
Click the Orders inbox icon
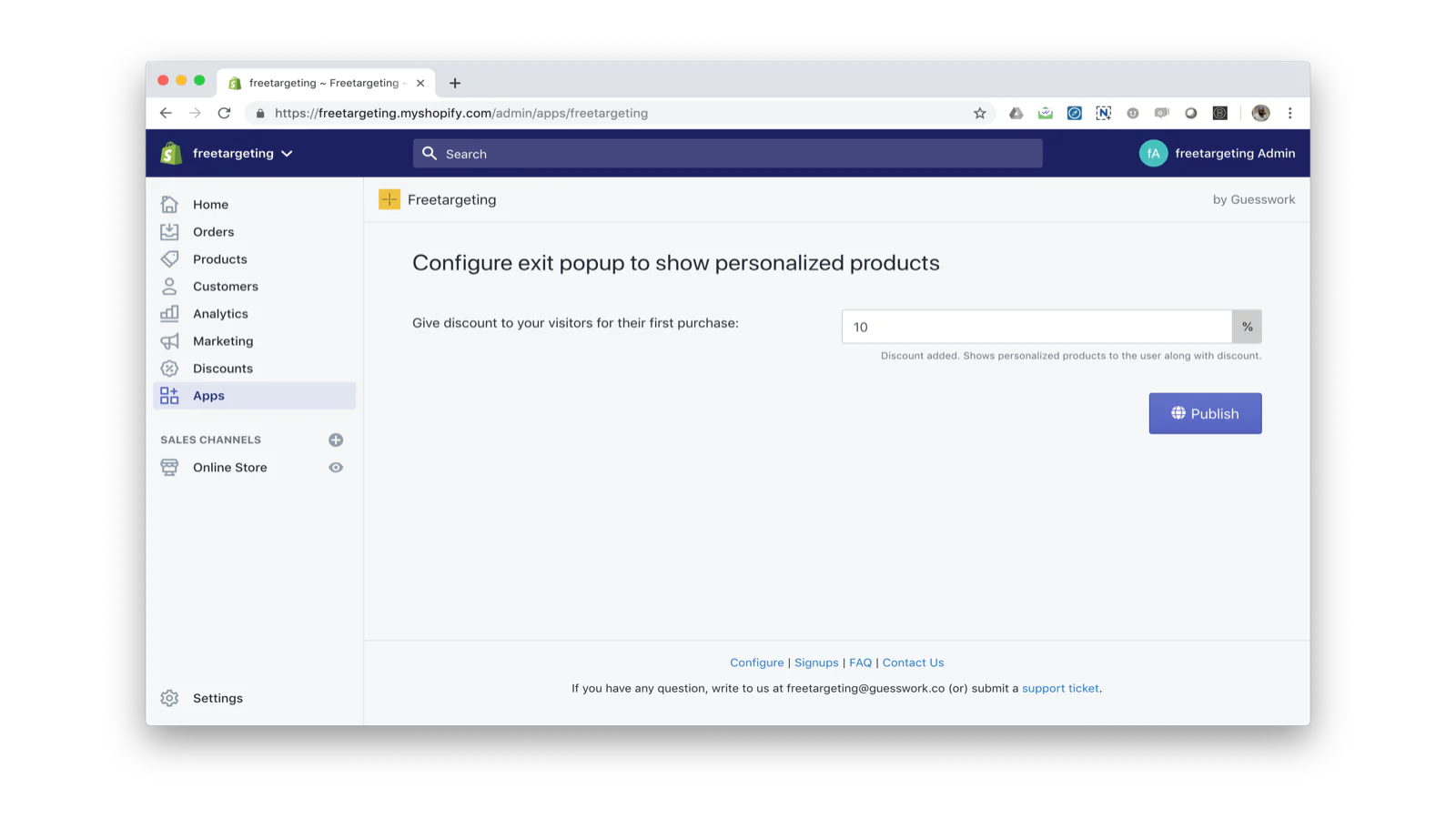(169, 231)
